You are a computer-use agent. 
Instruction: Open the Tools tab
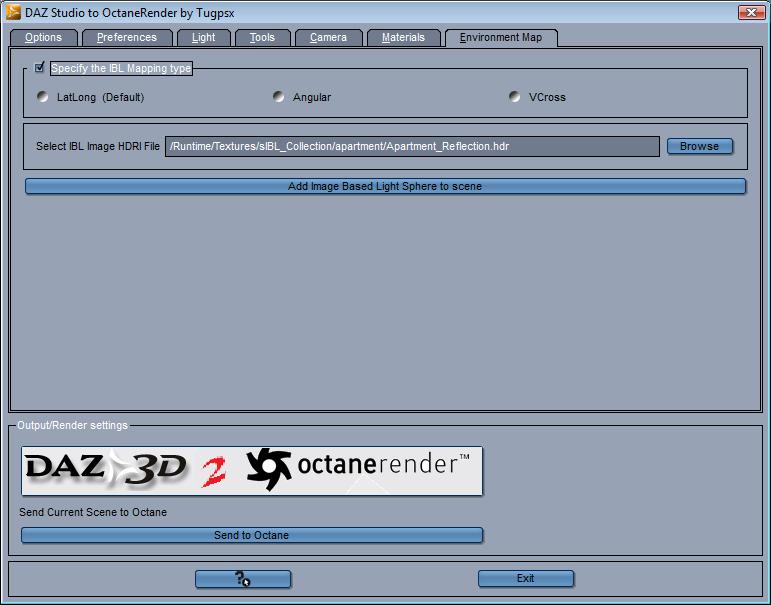(x=263, y=38)
